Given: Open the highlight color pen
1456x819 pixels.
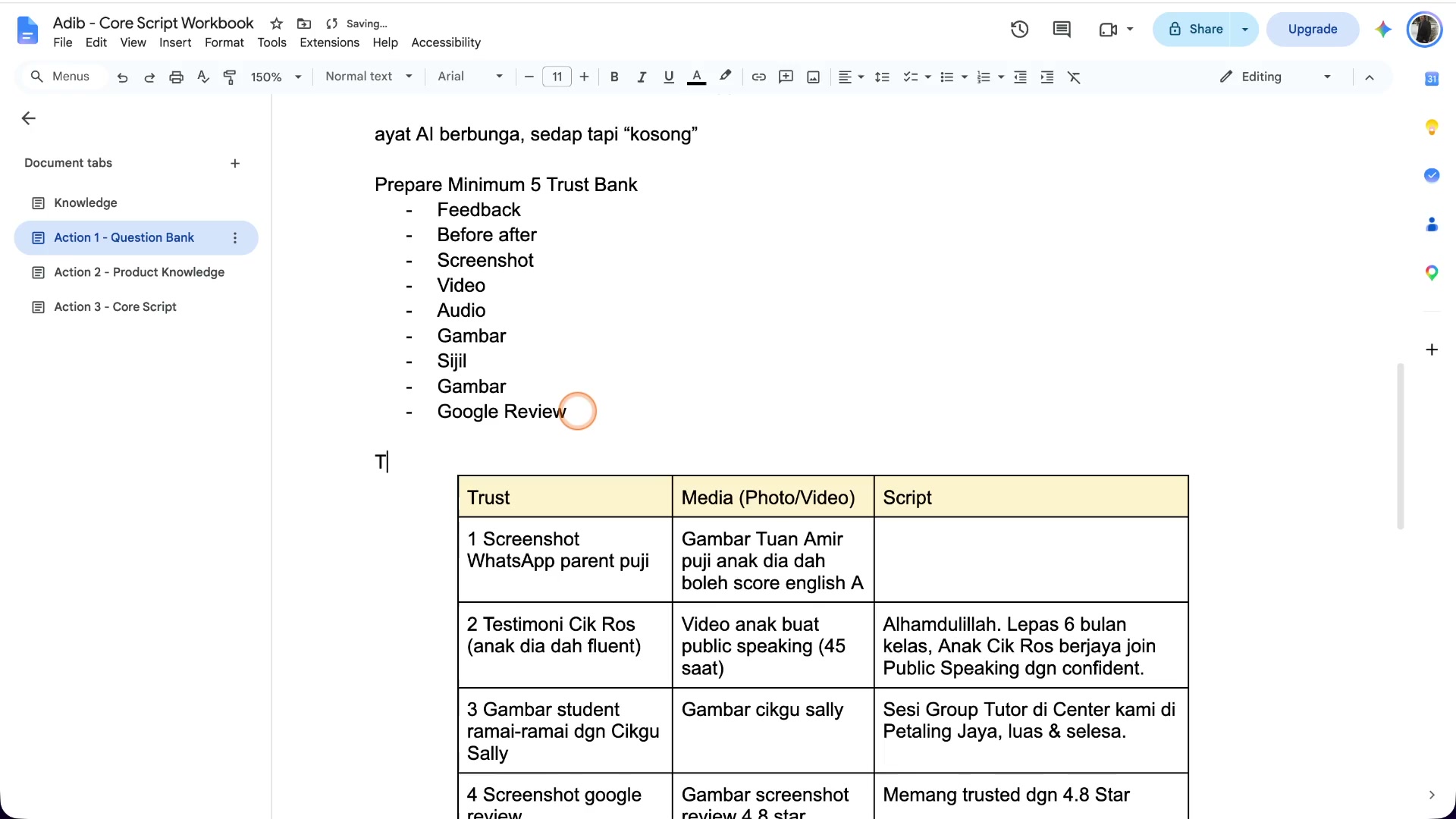Looking at the screenshot, I should 725,76.
